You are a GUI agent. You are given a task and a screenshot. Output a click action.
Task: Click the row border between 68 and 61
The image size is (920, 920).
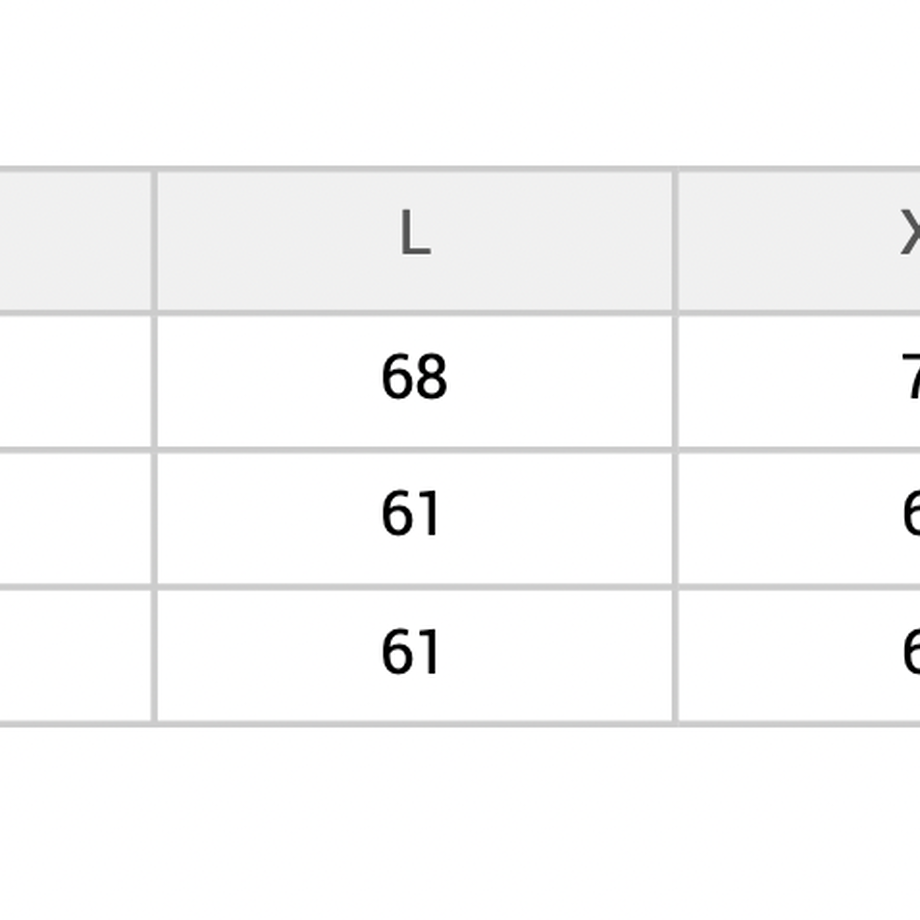tap(414, 450)
